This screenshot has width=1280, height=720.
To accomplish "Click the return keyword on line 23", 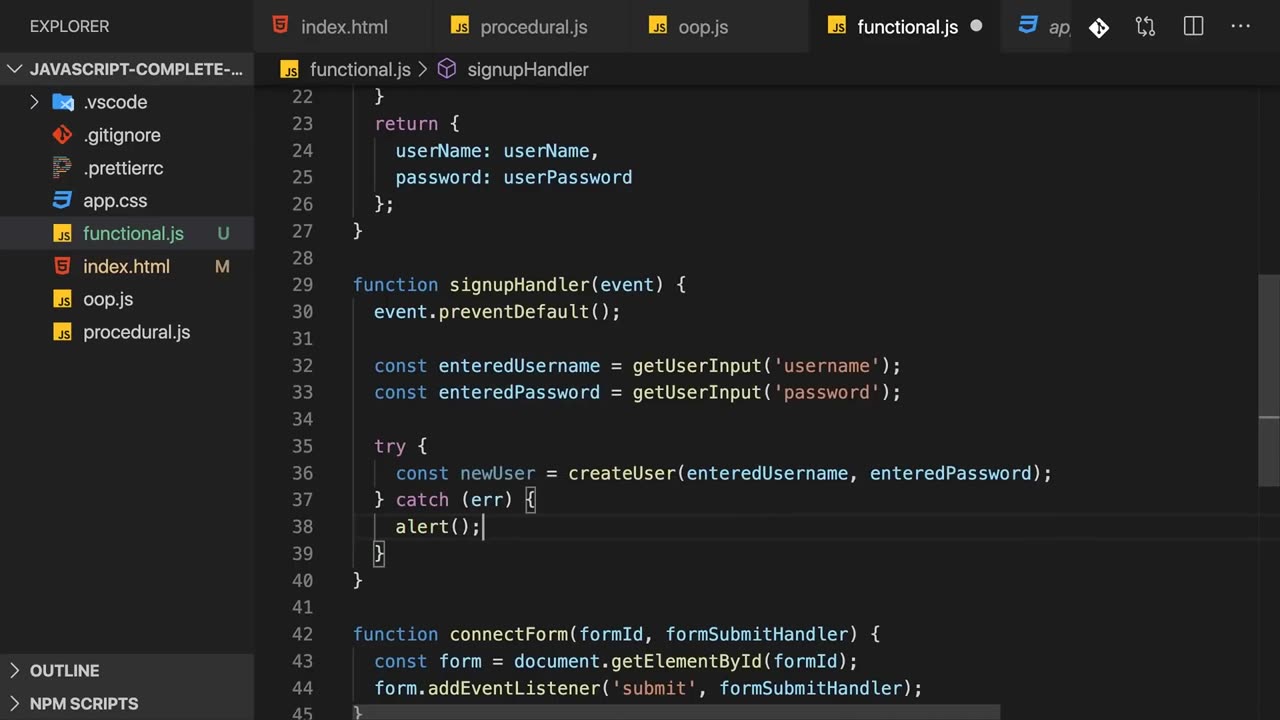I will (x=406, y=124).
